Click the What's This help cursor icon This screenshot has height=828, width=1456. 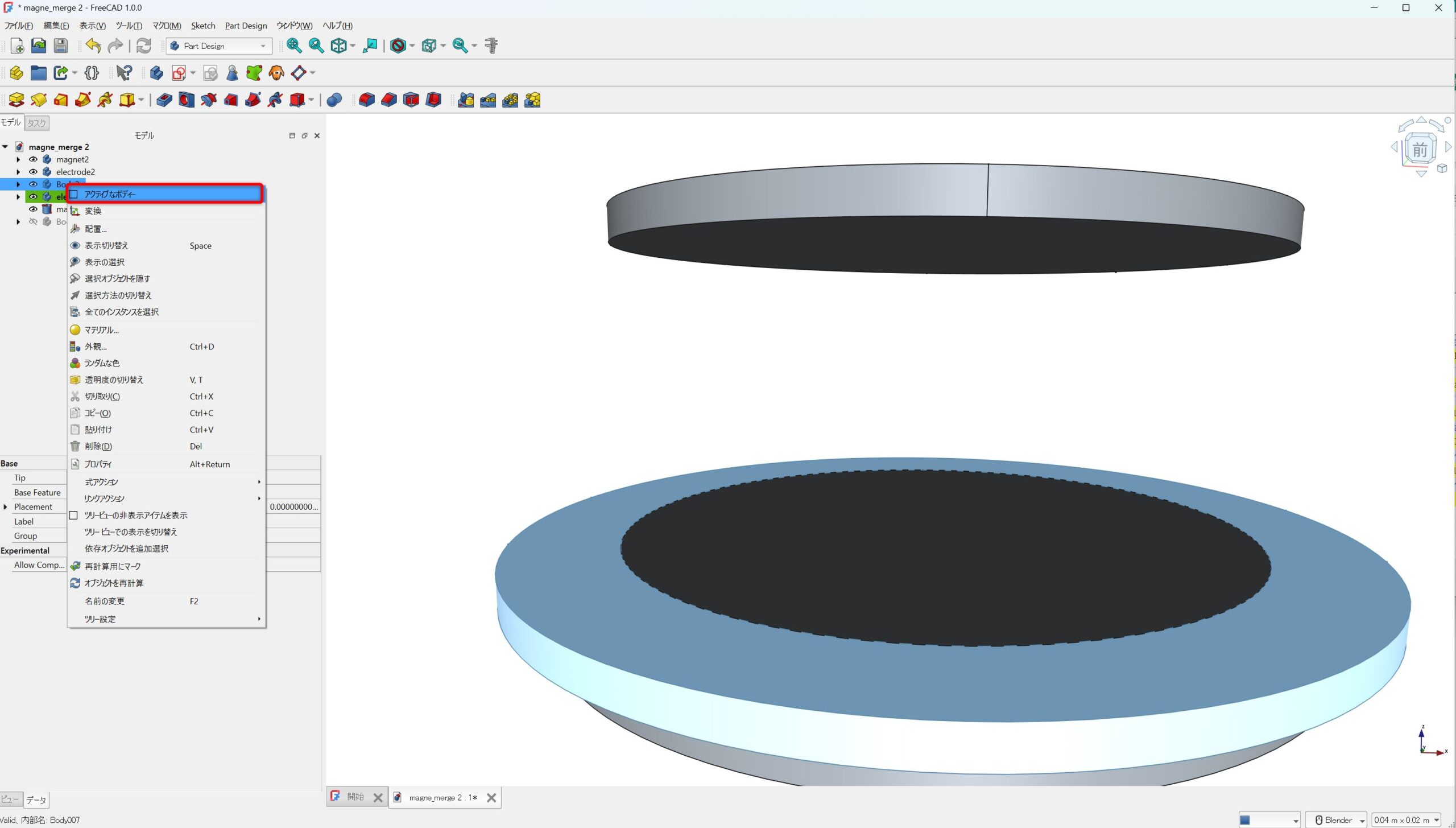pos(124,73)
